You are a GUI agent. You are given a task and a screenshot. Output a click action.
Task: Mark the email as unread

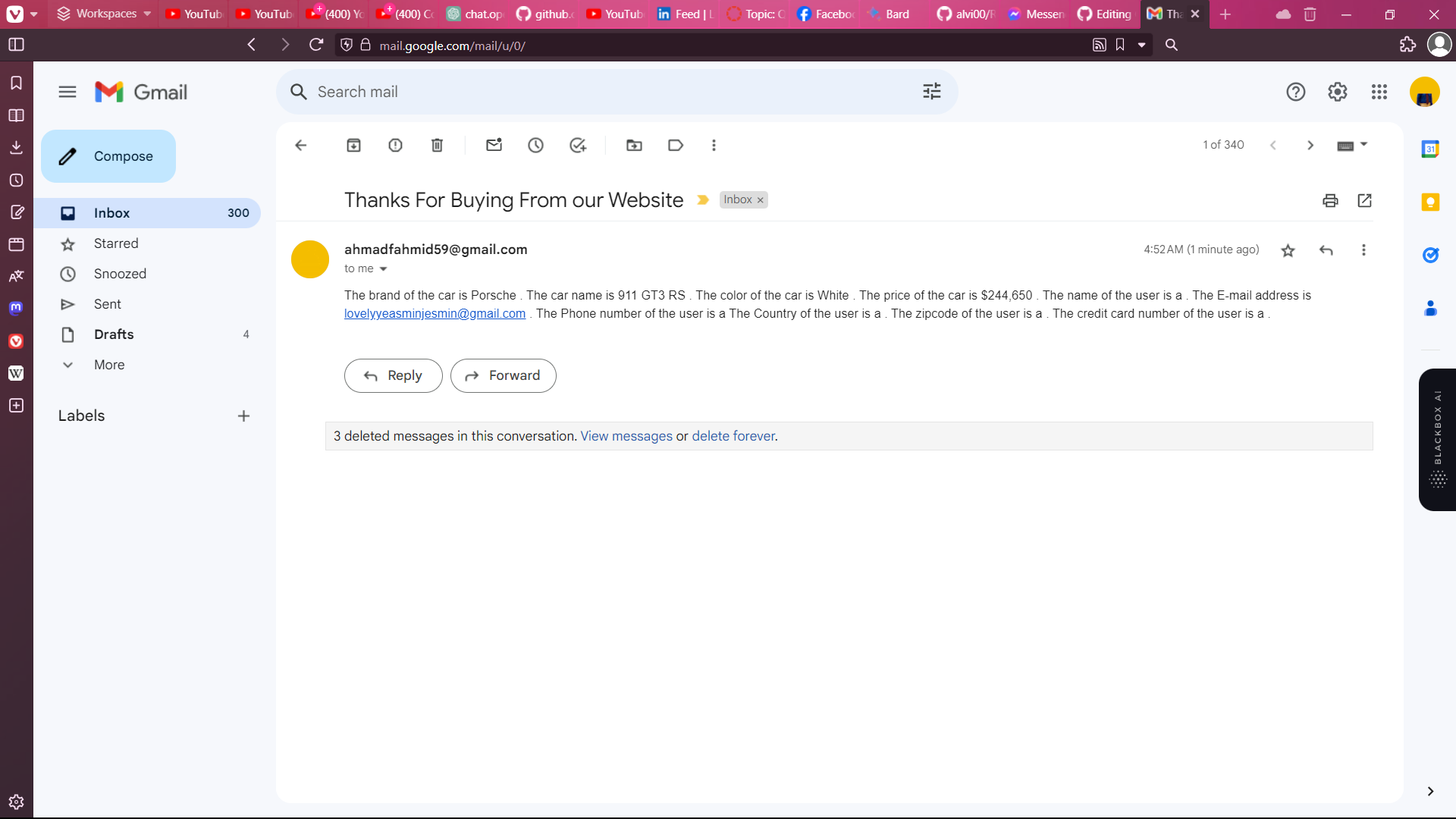494,145
